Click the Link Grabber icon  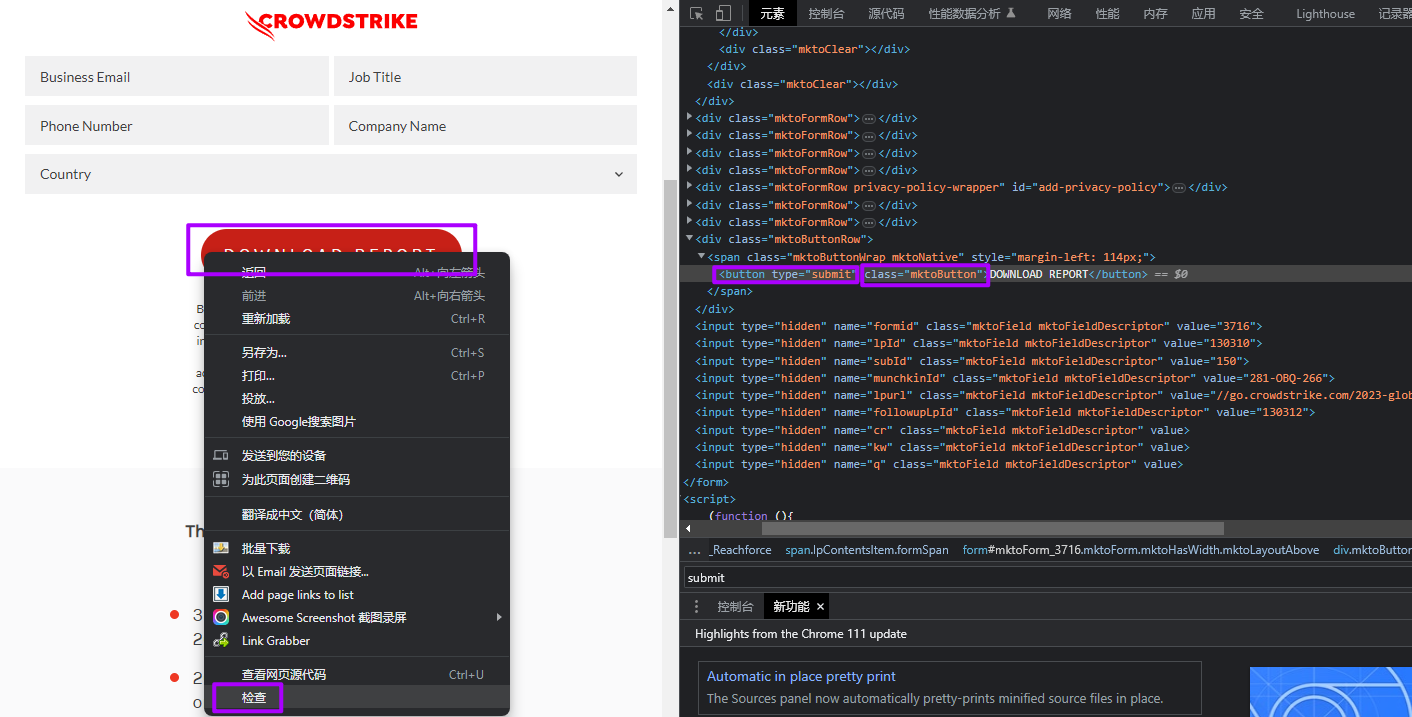tap(221, 640)
